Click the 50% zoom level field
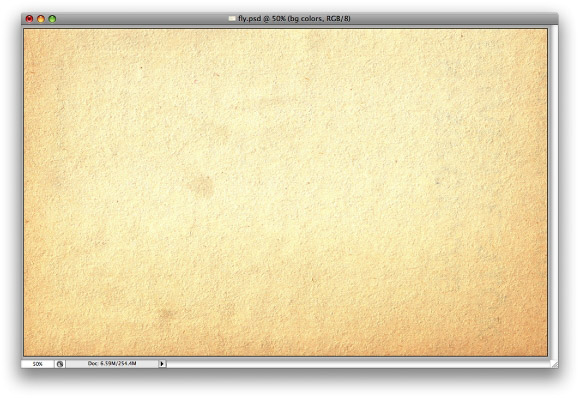 tap(38, 364)
